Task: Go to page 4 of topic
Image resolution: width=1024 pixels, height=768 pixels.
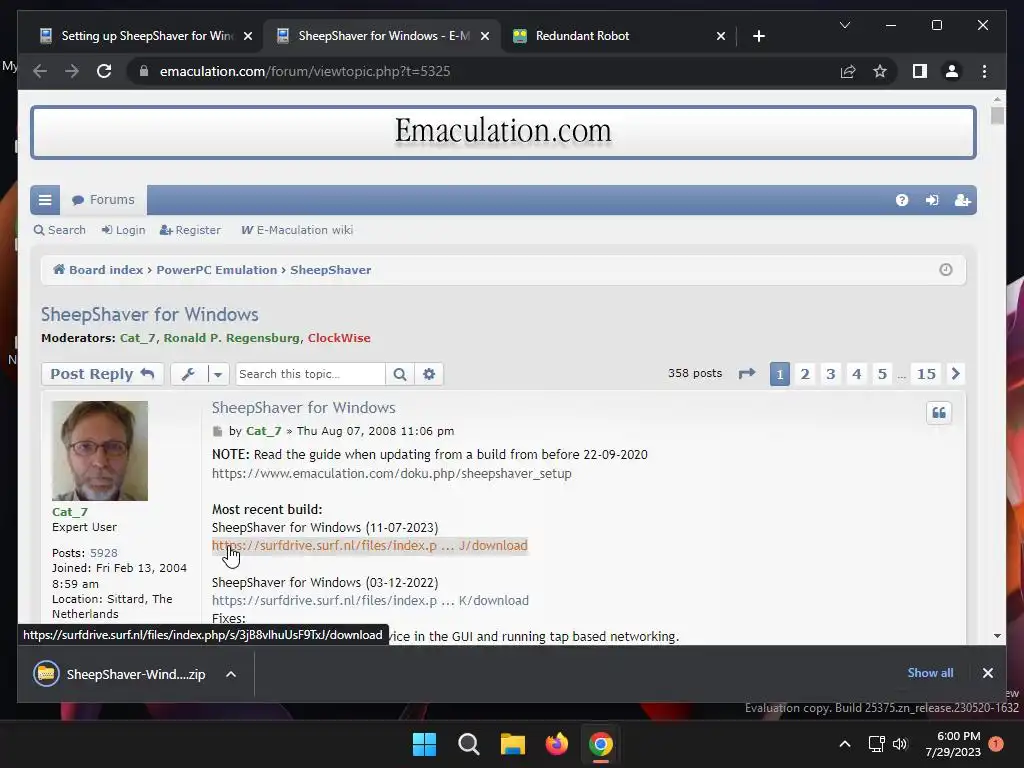Action: (857, 374)
